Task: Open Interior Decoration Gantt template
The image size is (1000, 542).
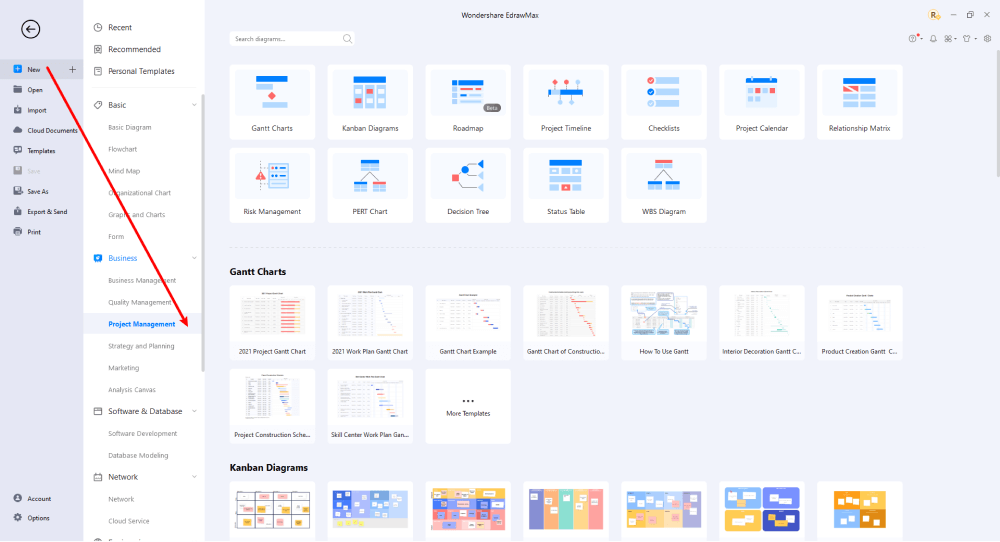Action: pos(761,323)
